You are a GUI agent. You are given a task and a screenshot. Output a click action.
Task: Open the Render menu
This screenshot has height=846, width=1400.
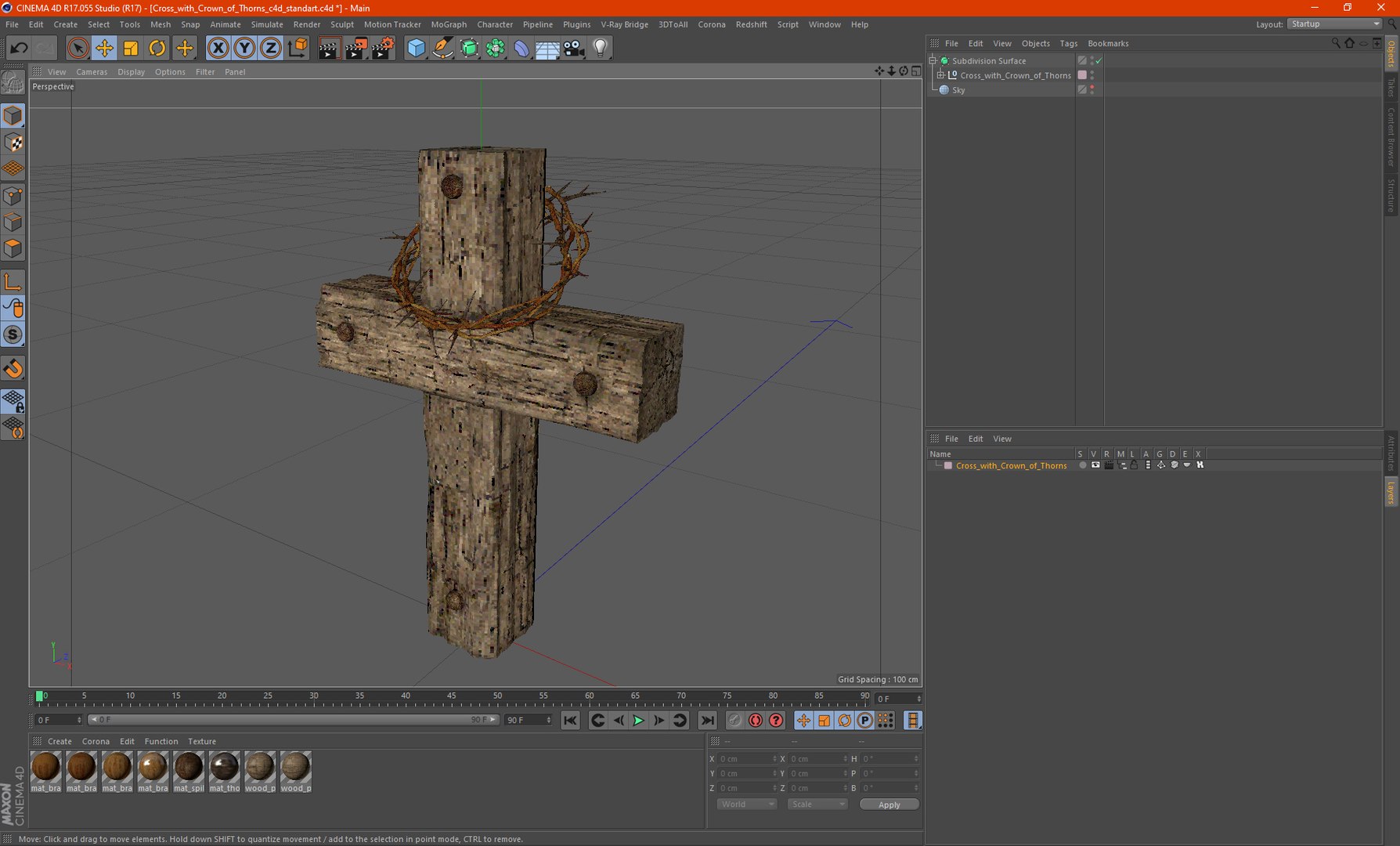click(x=306, y=24)
